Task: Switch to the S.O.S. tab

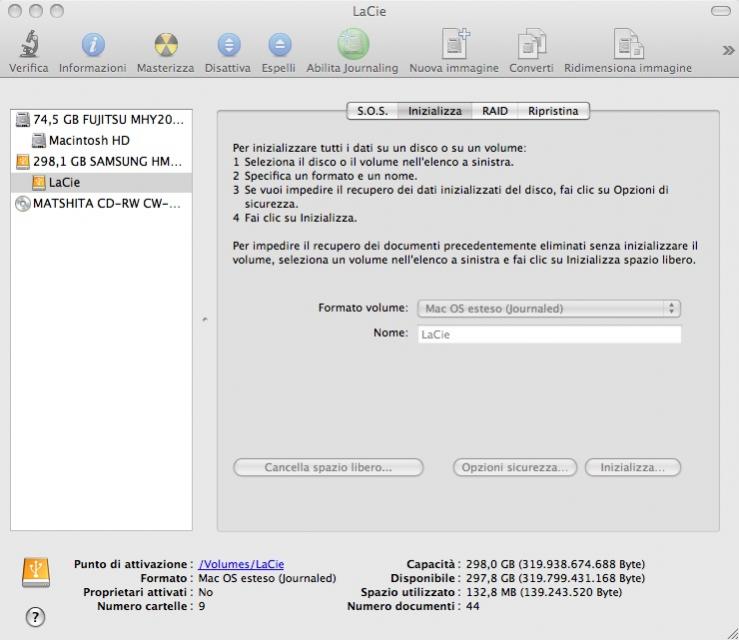Action: [372, 111]
